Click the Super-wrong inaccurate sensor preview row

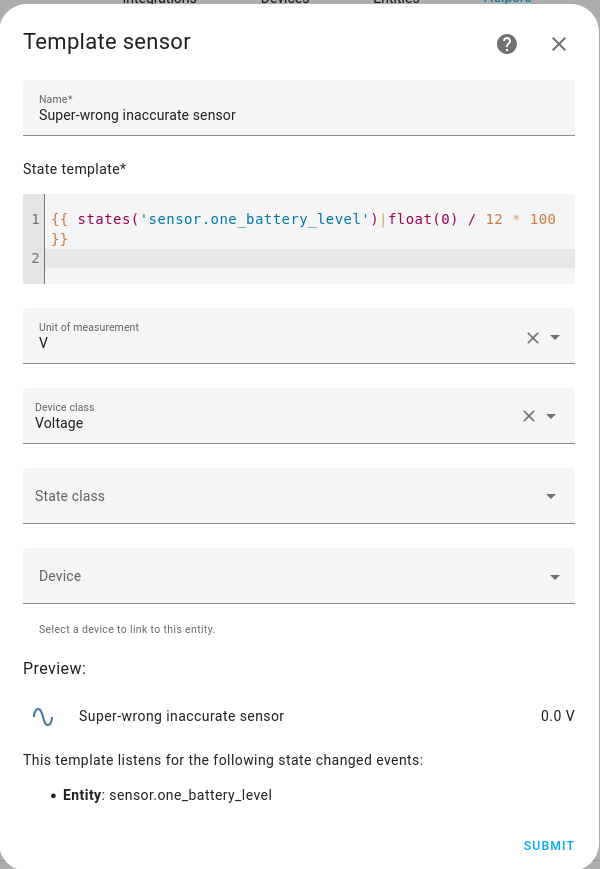[181, 716]
